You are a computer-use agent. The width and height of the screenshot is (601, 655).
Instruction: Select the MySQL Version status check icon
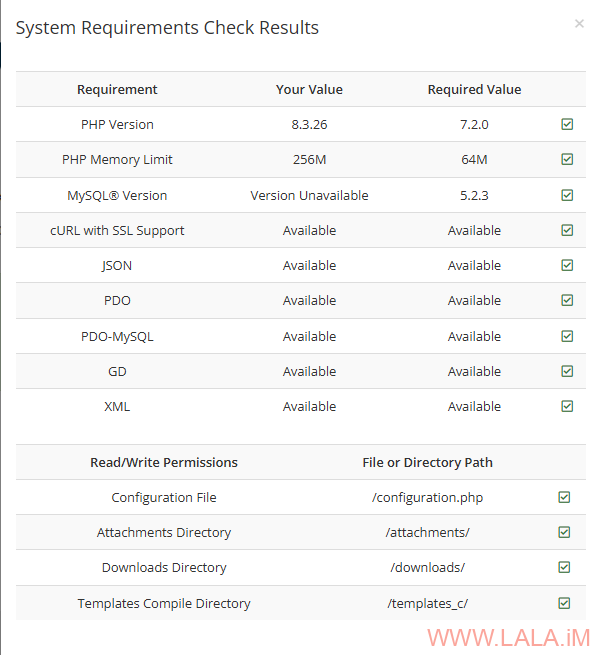(x=567, y=195)
